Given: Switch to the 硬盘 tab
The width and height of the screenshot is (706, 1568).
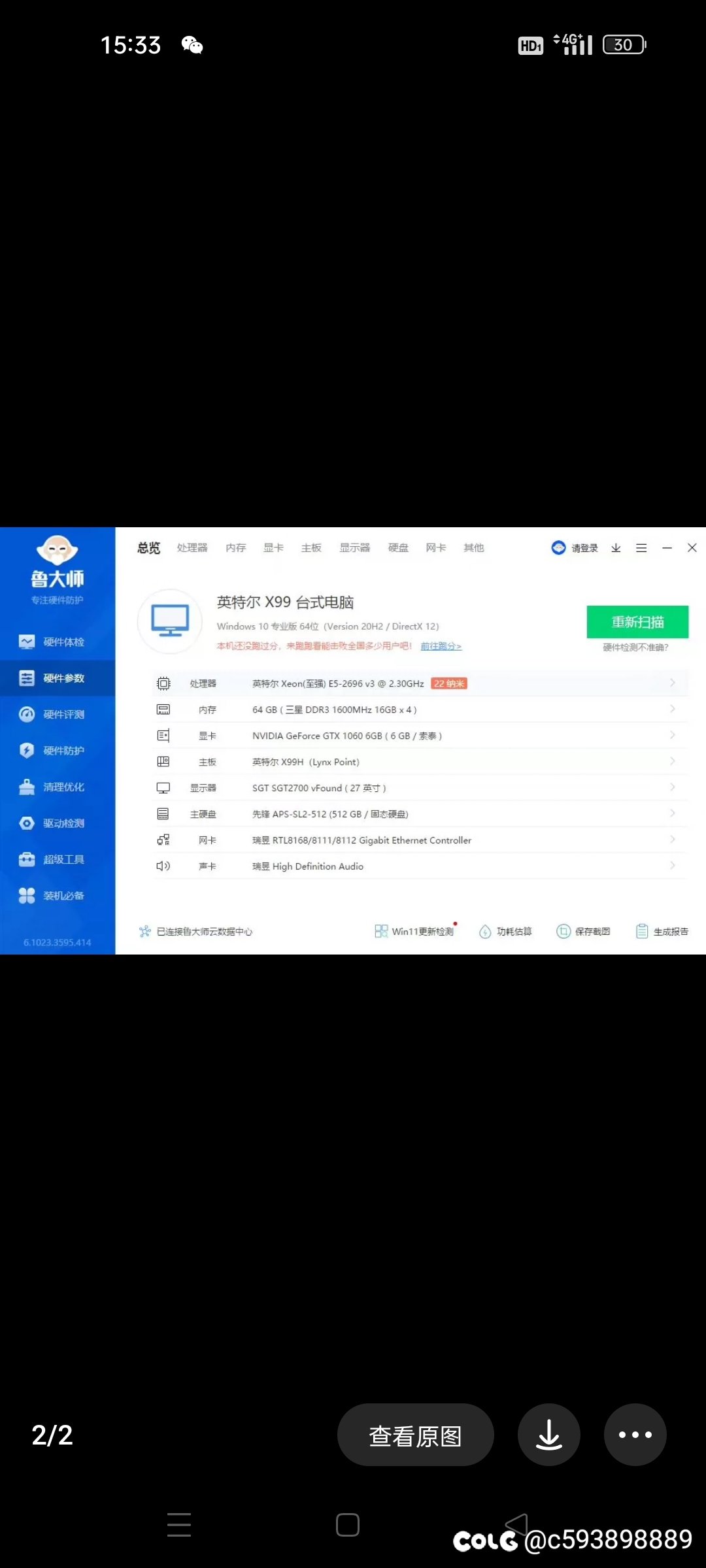Looking at the screenshot, I should 399,548.
